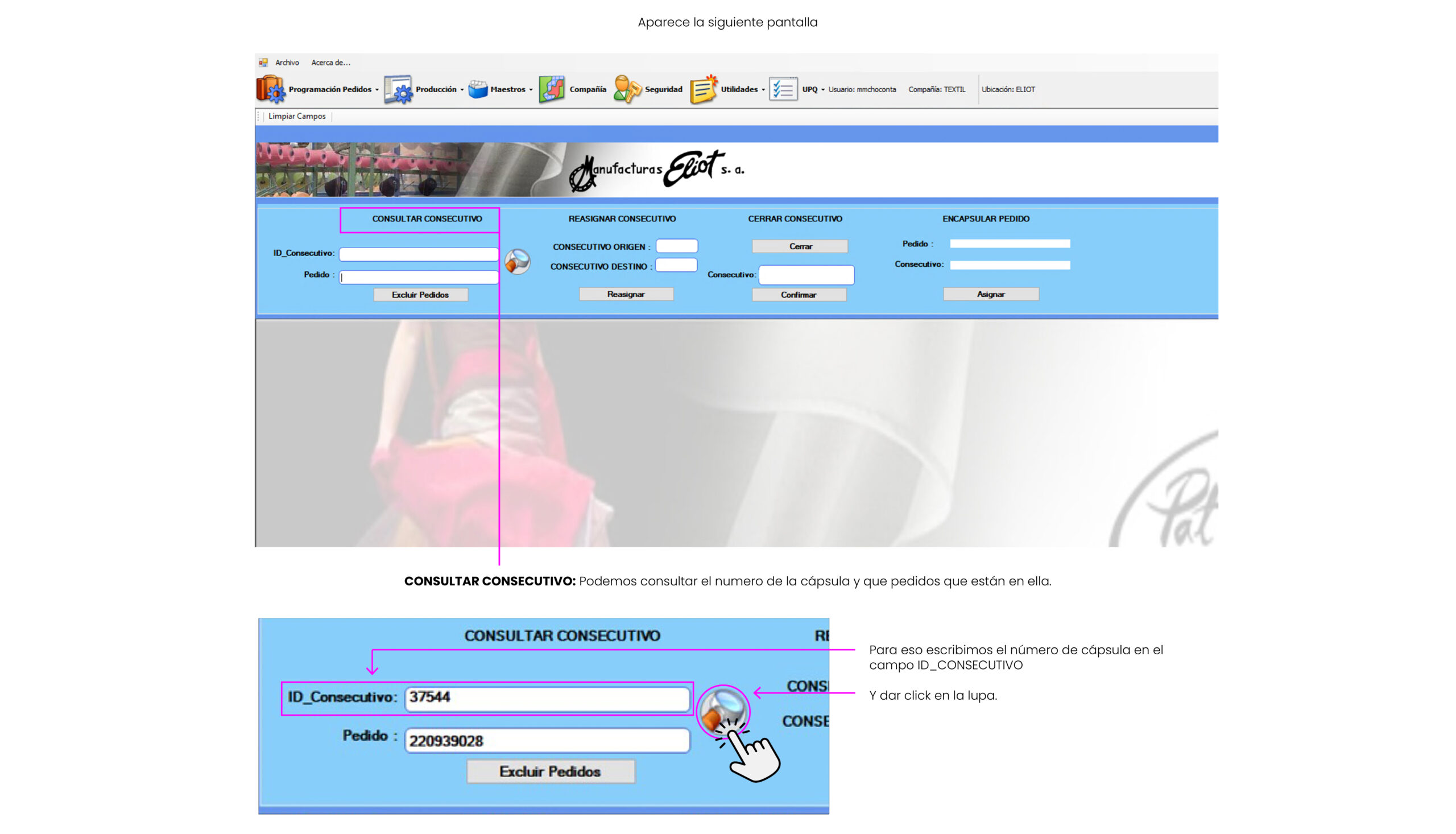
Task: Click the Asignar button
Action: pos(991,294)
